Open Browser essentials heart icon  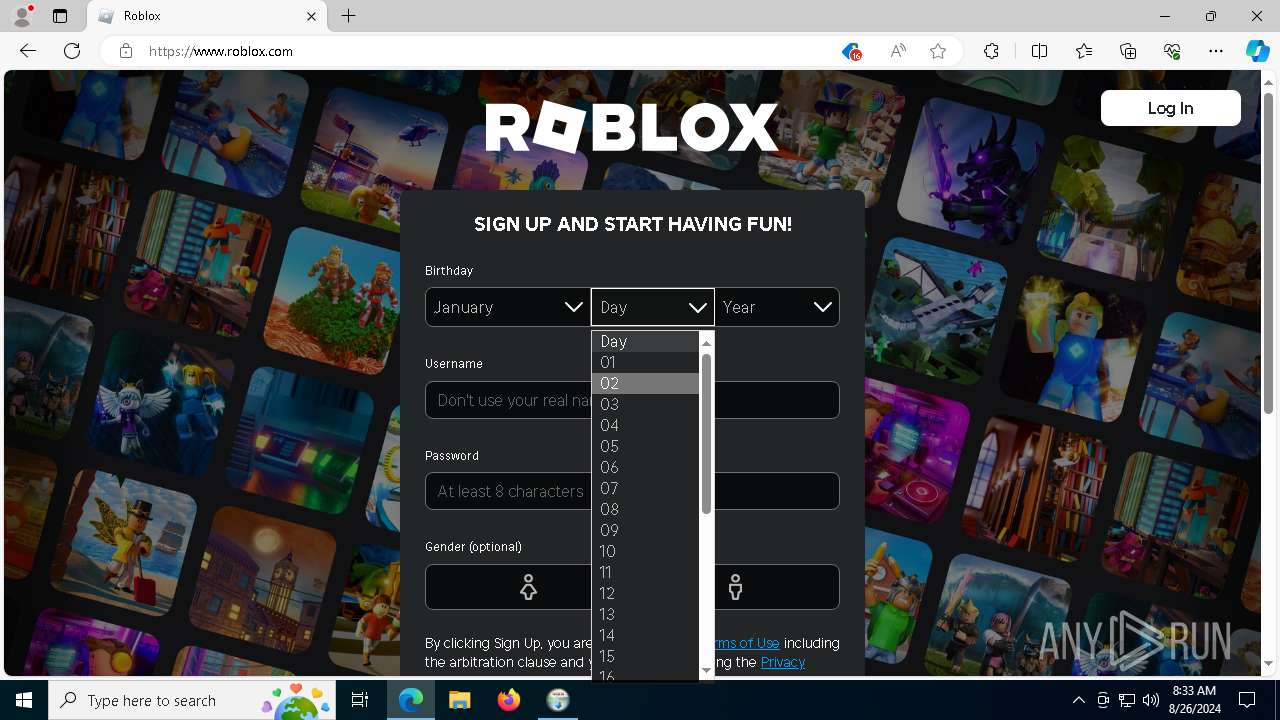click(x=1172, y=51)
